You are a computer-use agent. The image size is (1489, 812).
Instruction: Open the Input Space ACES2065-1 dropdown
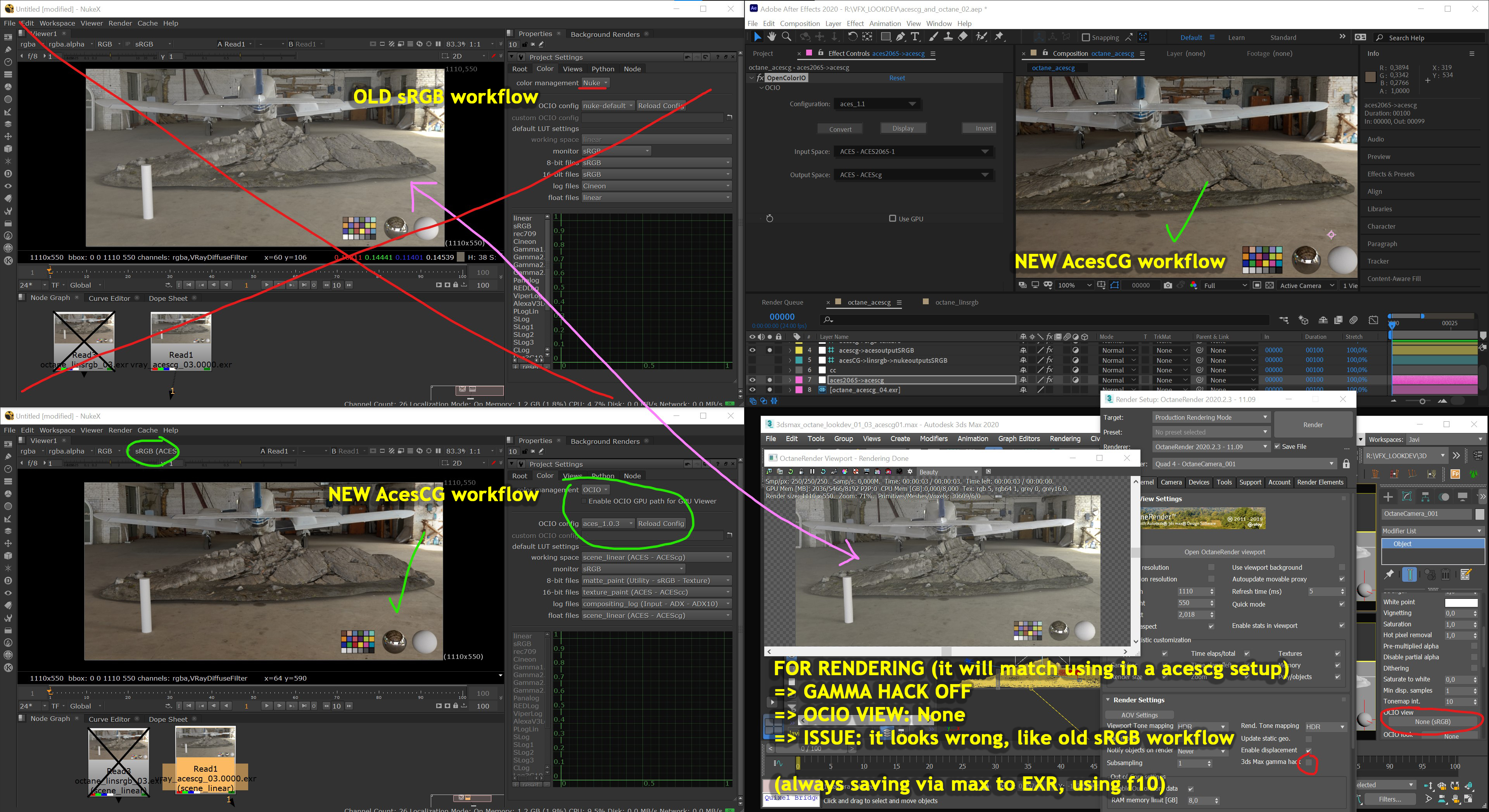913,152
